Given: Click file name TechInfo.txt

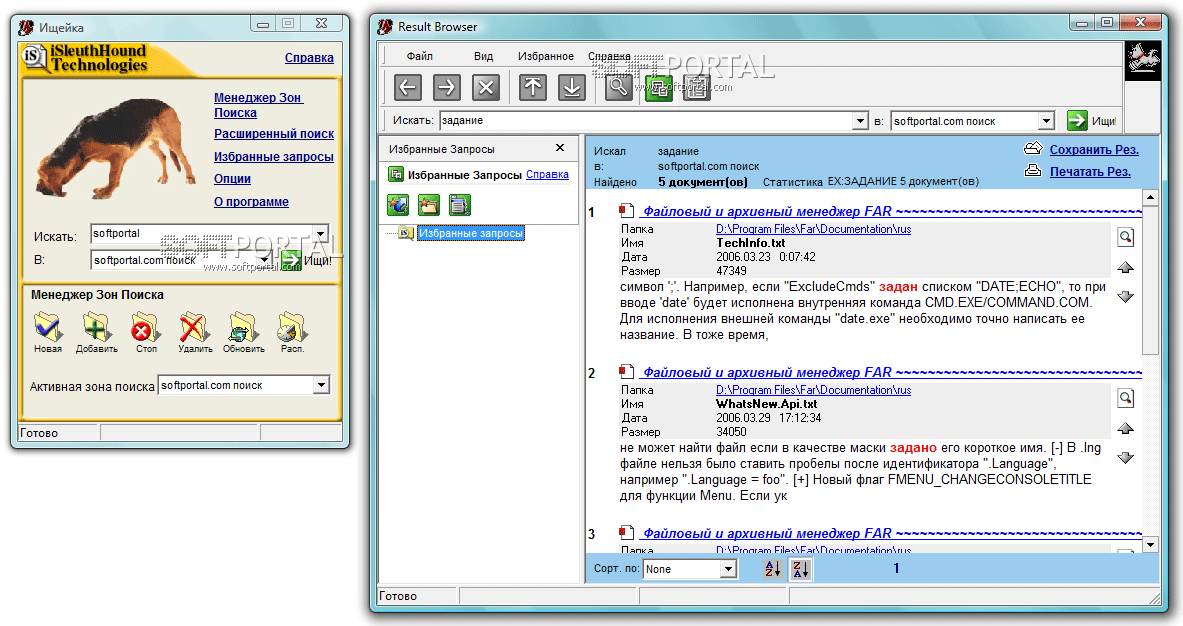Looking at the screenshot, I should point(751,243).
